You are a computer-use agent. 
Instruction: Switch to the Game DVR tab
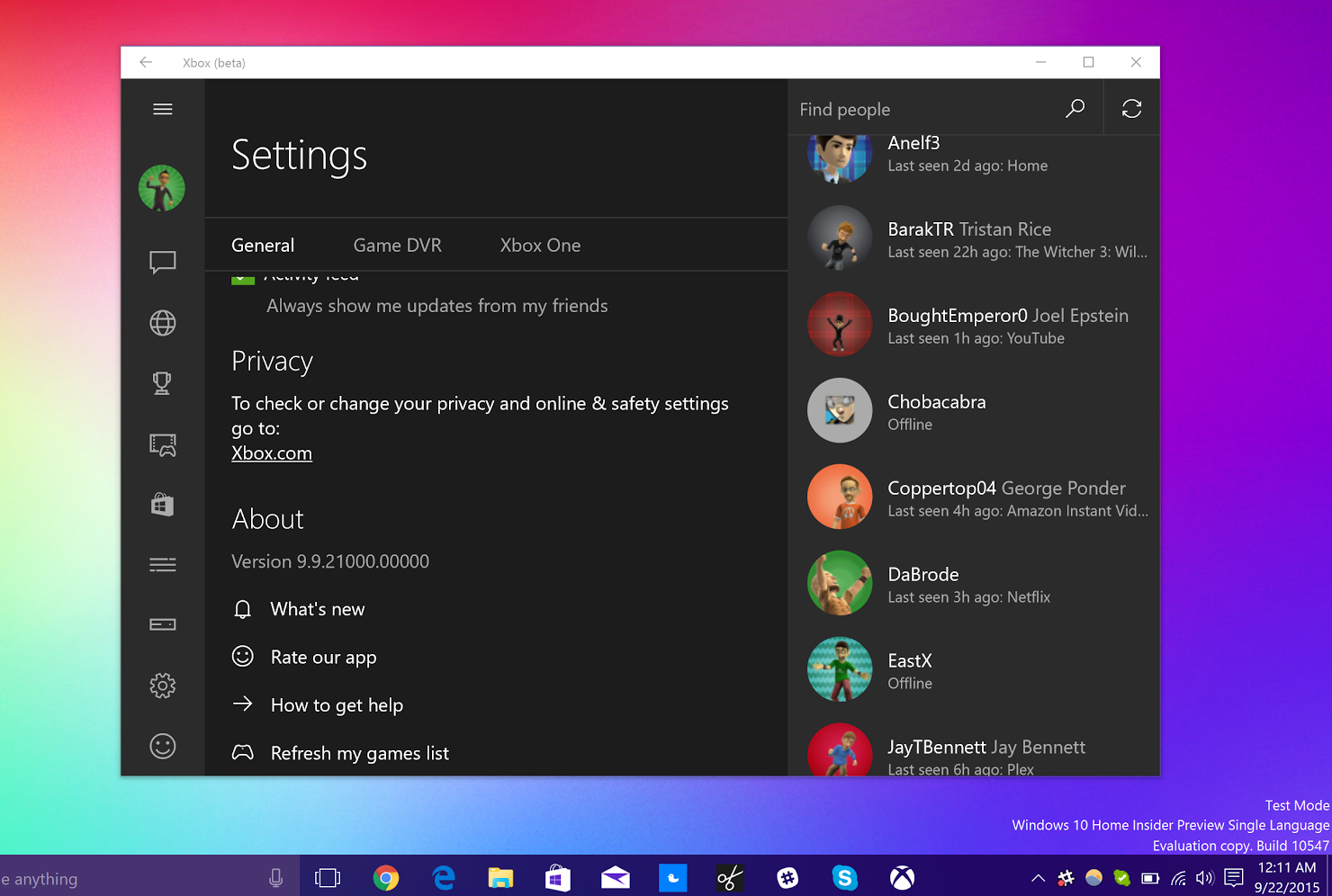coord(397,245)
